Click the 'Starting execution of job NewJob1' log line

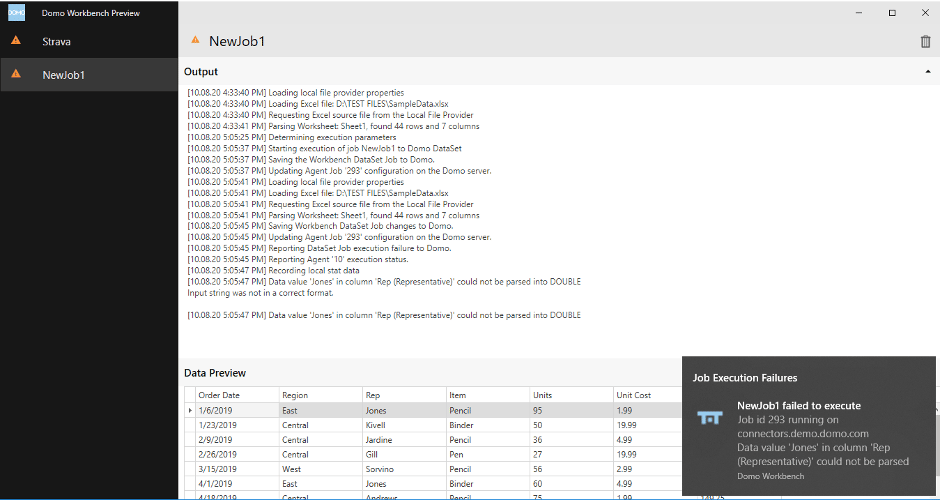325,148
